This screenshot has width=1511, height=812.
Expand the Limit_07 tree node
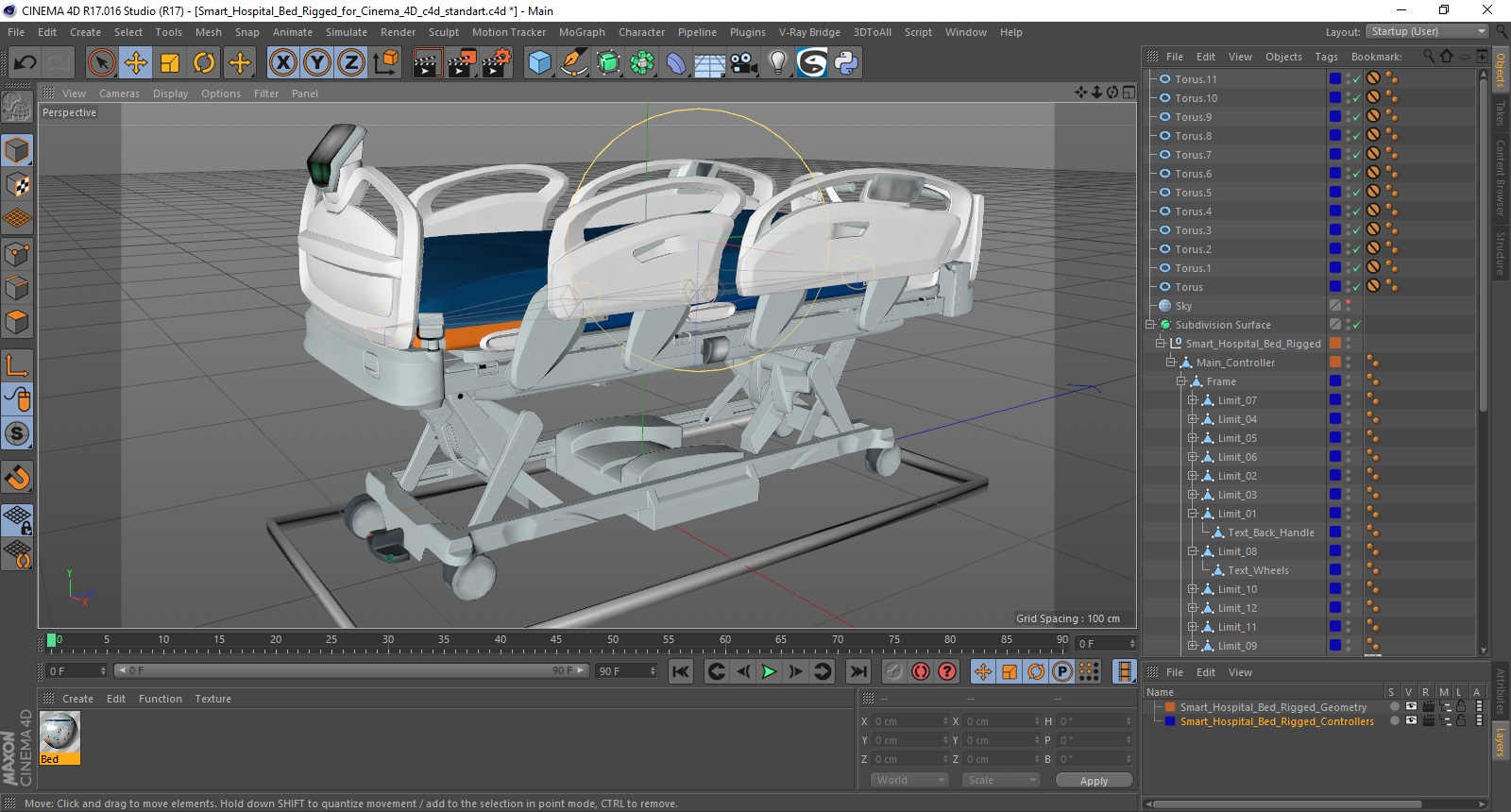1192,400
